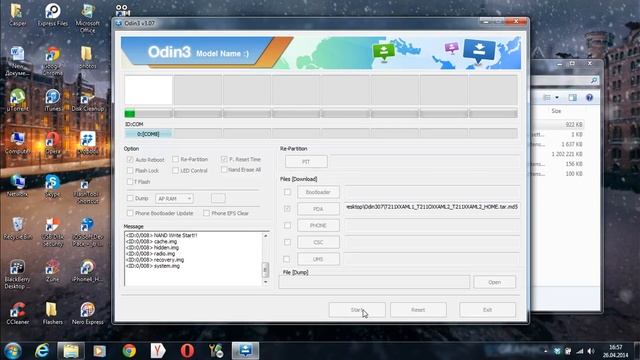The image size is (640, 360).
Task: Click the Open dump file button
Action: pyautogui.click(x=495, y=282)
